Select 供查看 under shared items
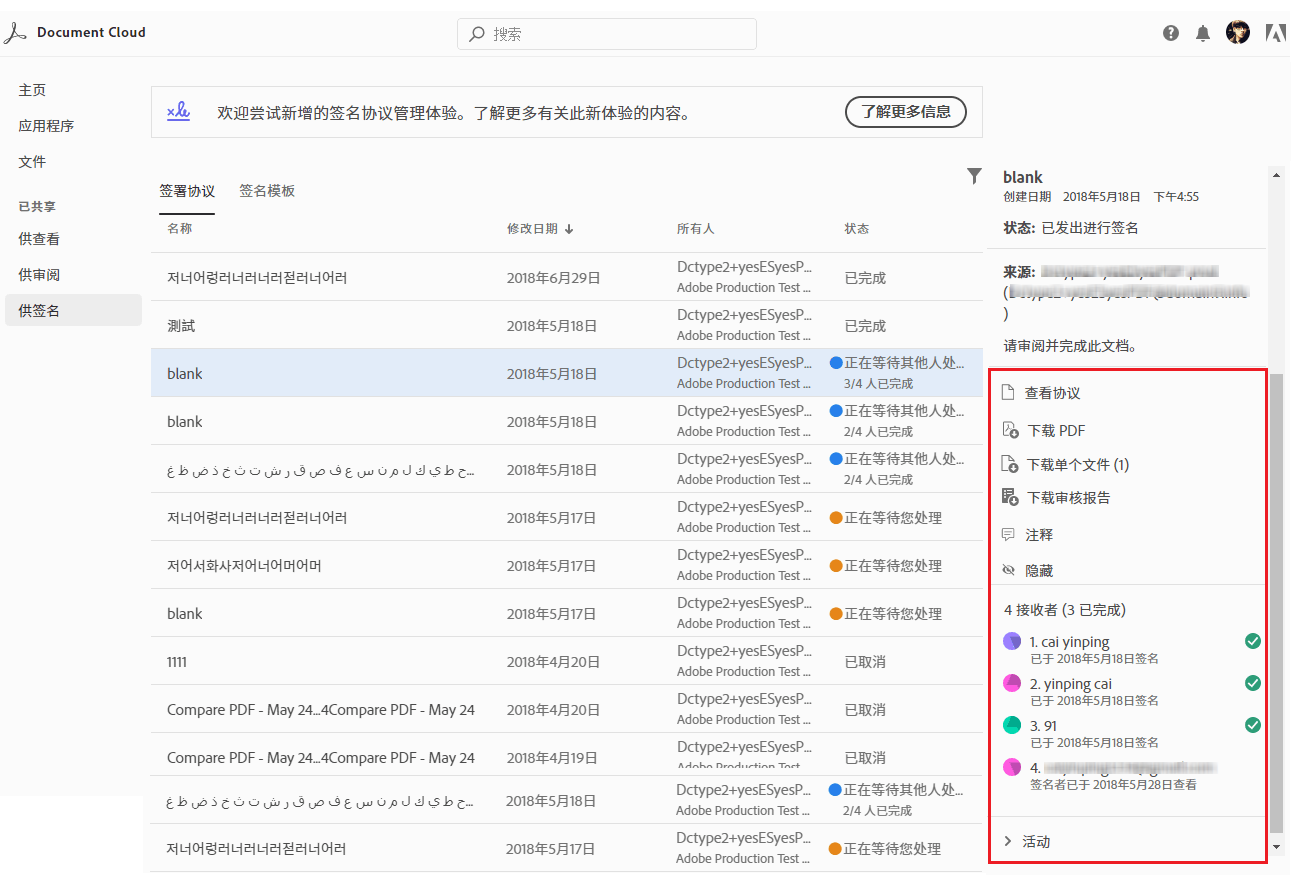This screenshot has width=1291, height=894. click(x=39, y=239)
